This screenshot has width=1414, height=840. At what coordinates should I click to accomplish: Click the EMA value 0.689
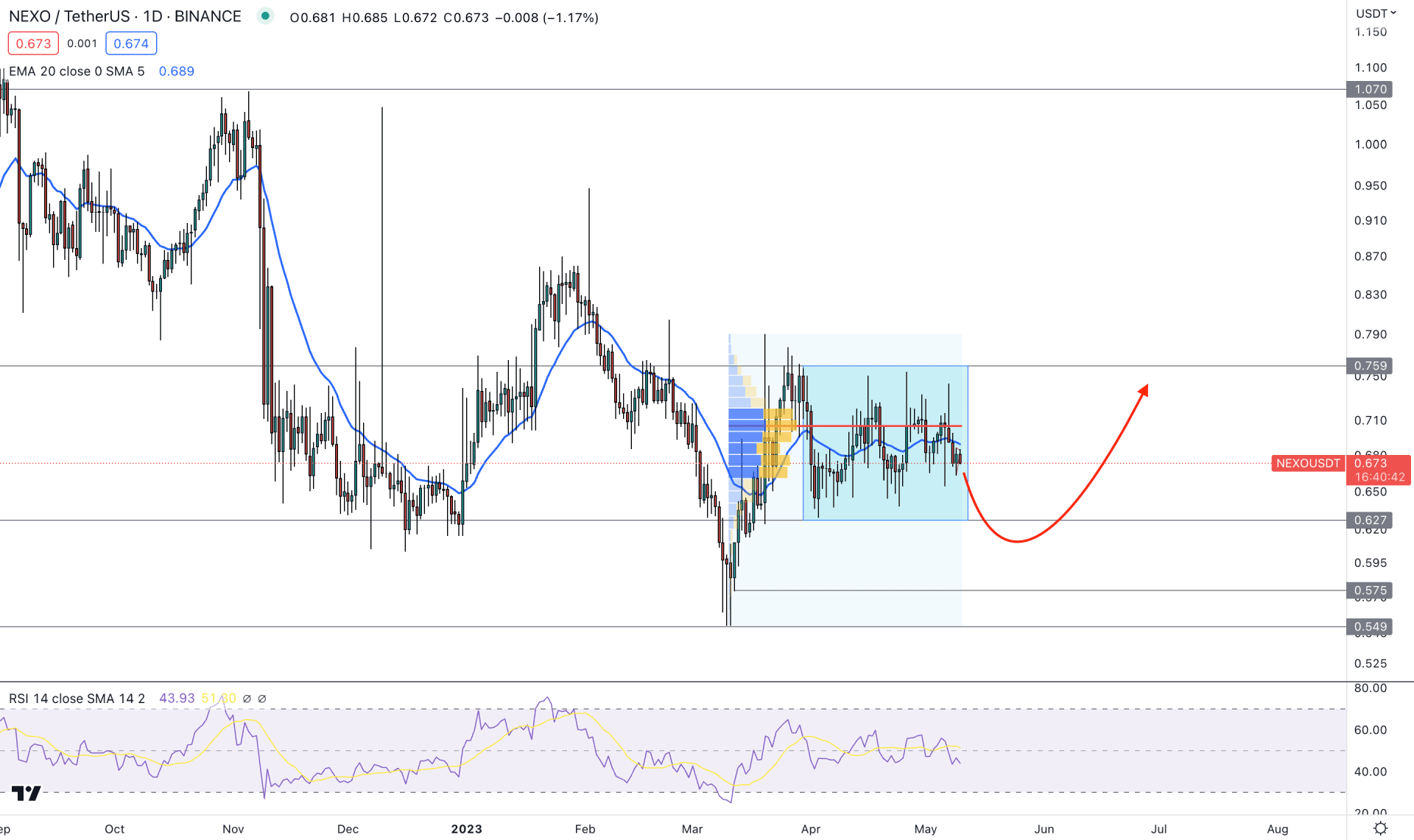[x=177, y=71]
